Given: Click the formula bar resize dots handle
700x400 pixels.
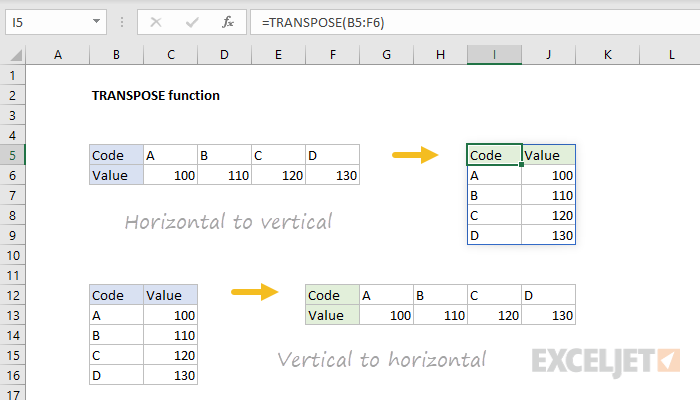Looking at the screenshot, I should pyautogui.click(x=122, y=22).
